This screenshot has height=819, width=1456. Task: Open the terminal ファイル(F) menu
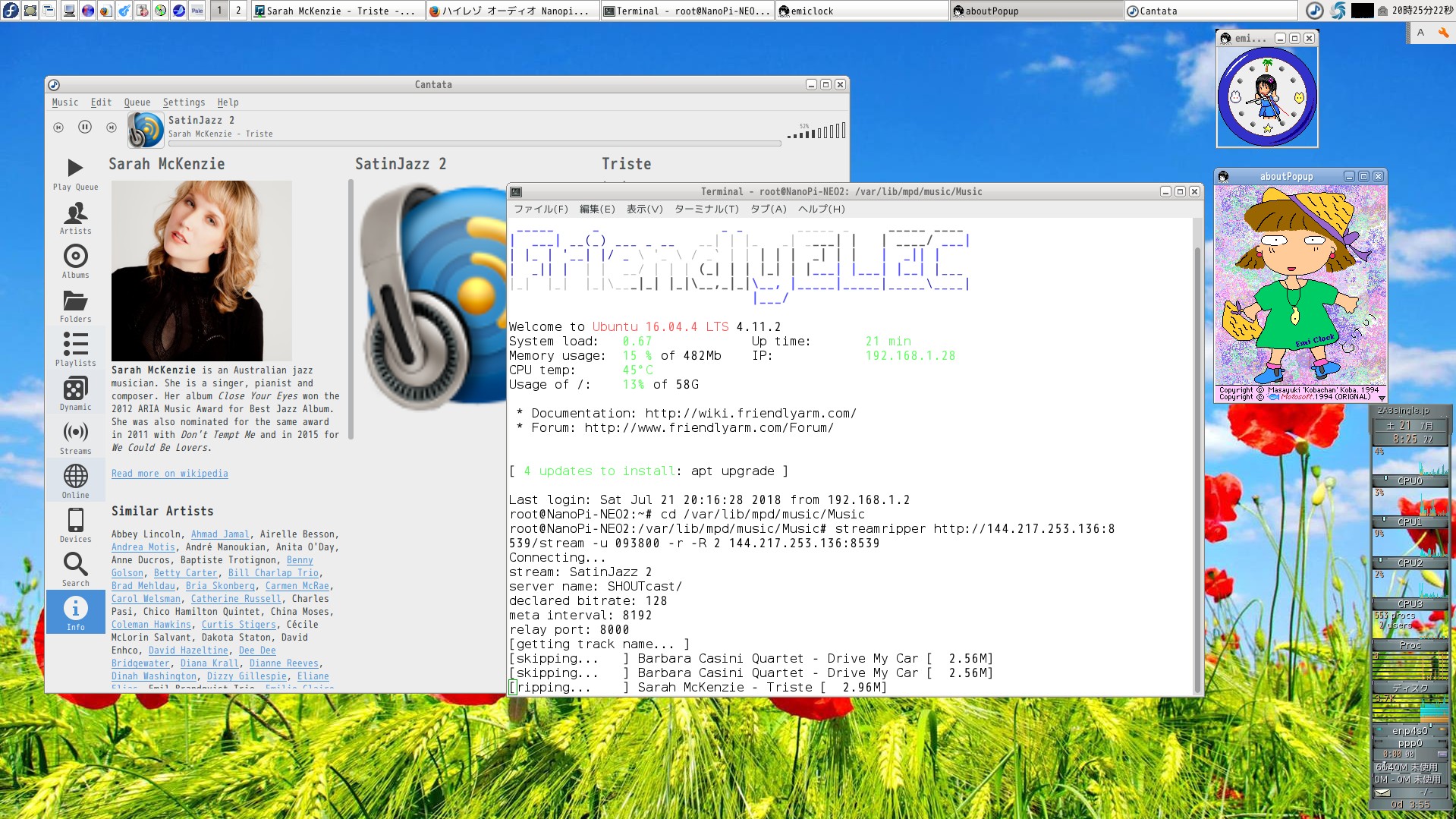coord(540,209)
